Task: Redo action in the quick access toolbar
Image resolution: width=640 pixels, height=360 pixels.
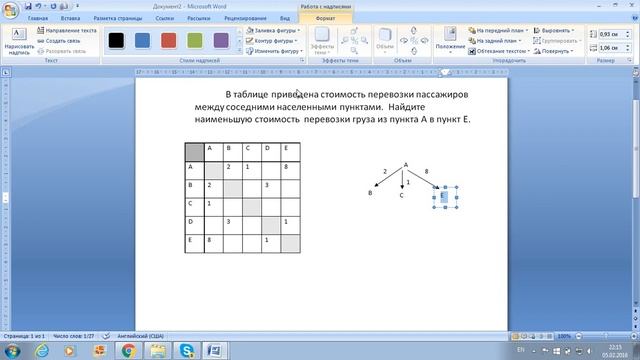Action: (x=53, y=6)
